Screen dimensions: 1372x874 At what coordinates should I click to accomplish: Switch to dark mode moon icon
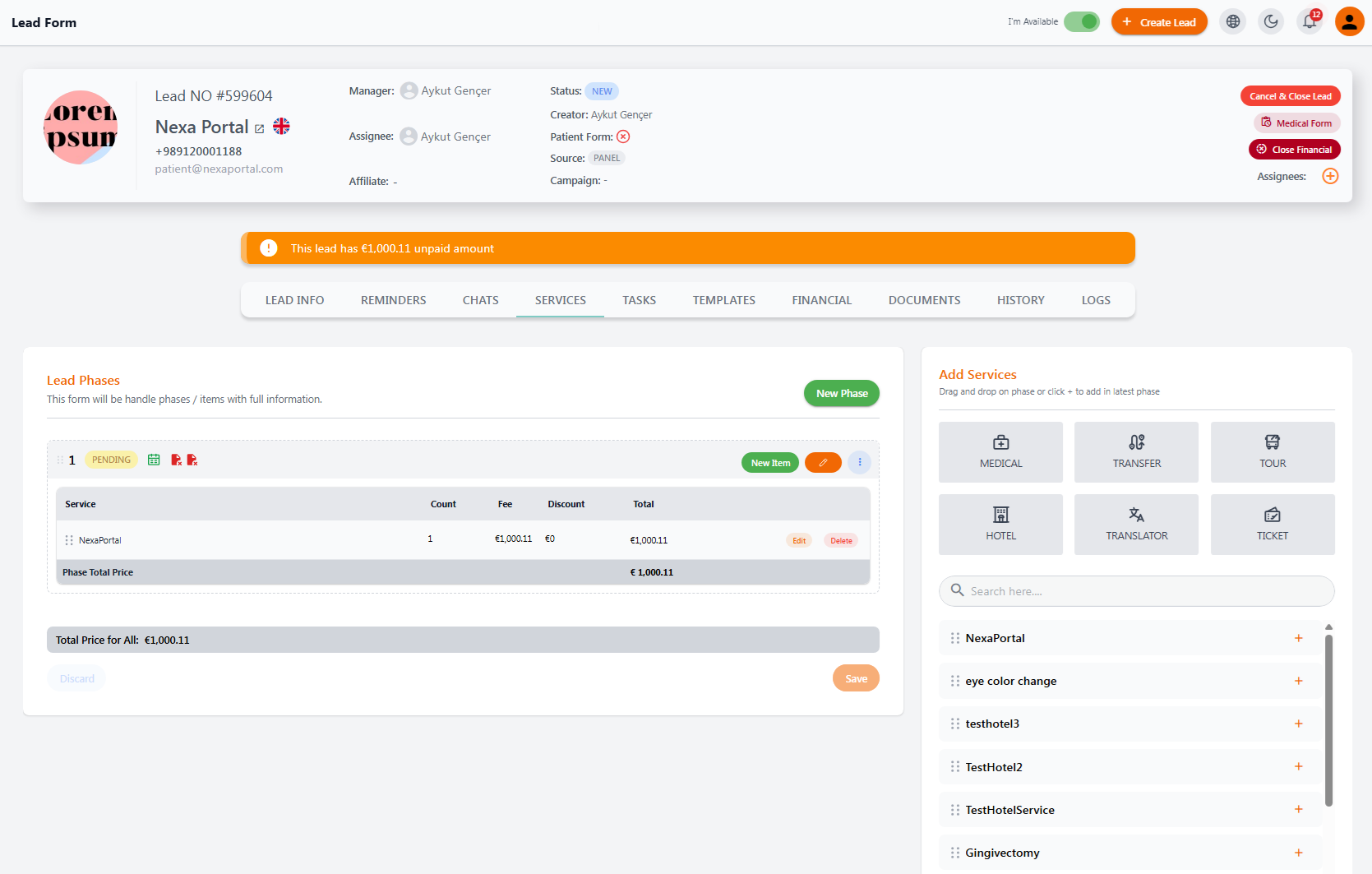click(1272, 22)
